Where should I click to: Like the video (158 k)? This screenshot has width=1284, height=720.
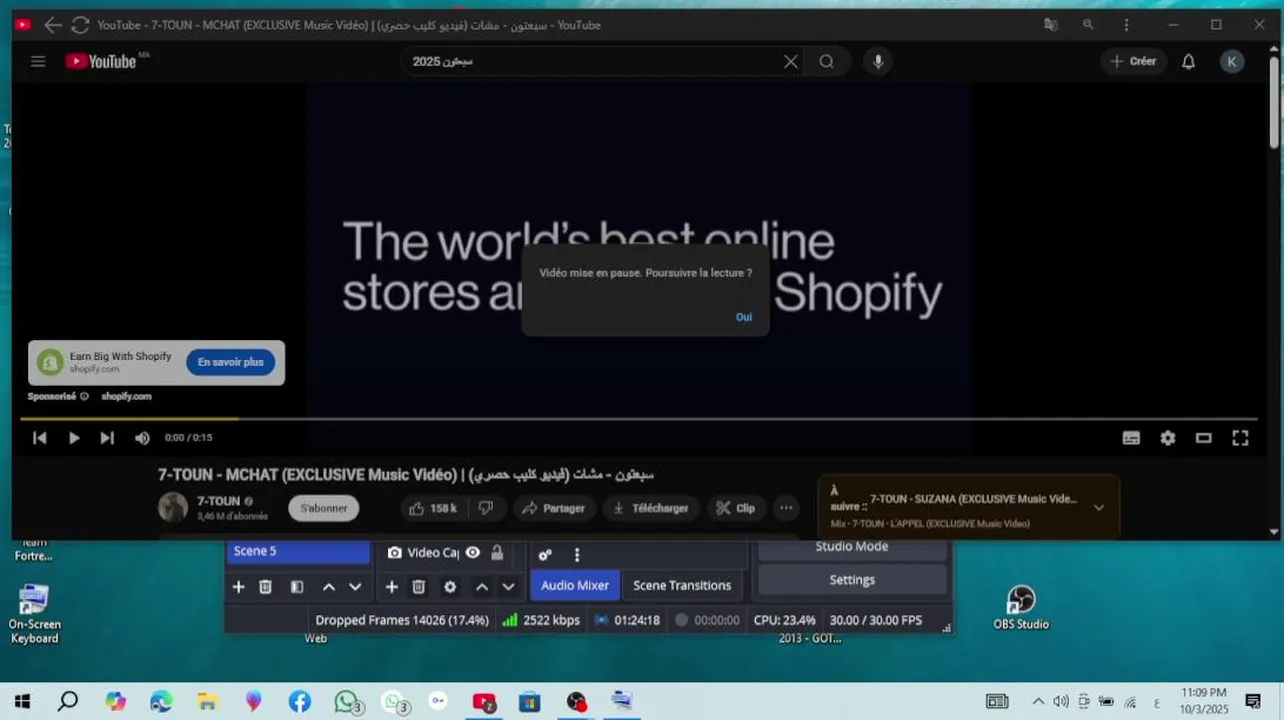point(432,508)
